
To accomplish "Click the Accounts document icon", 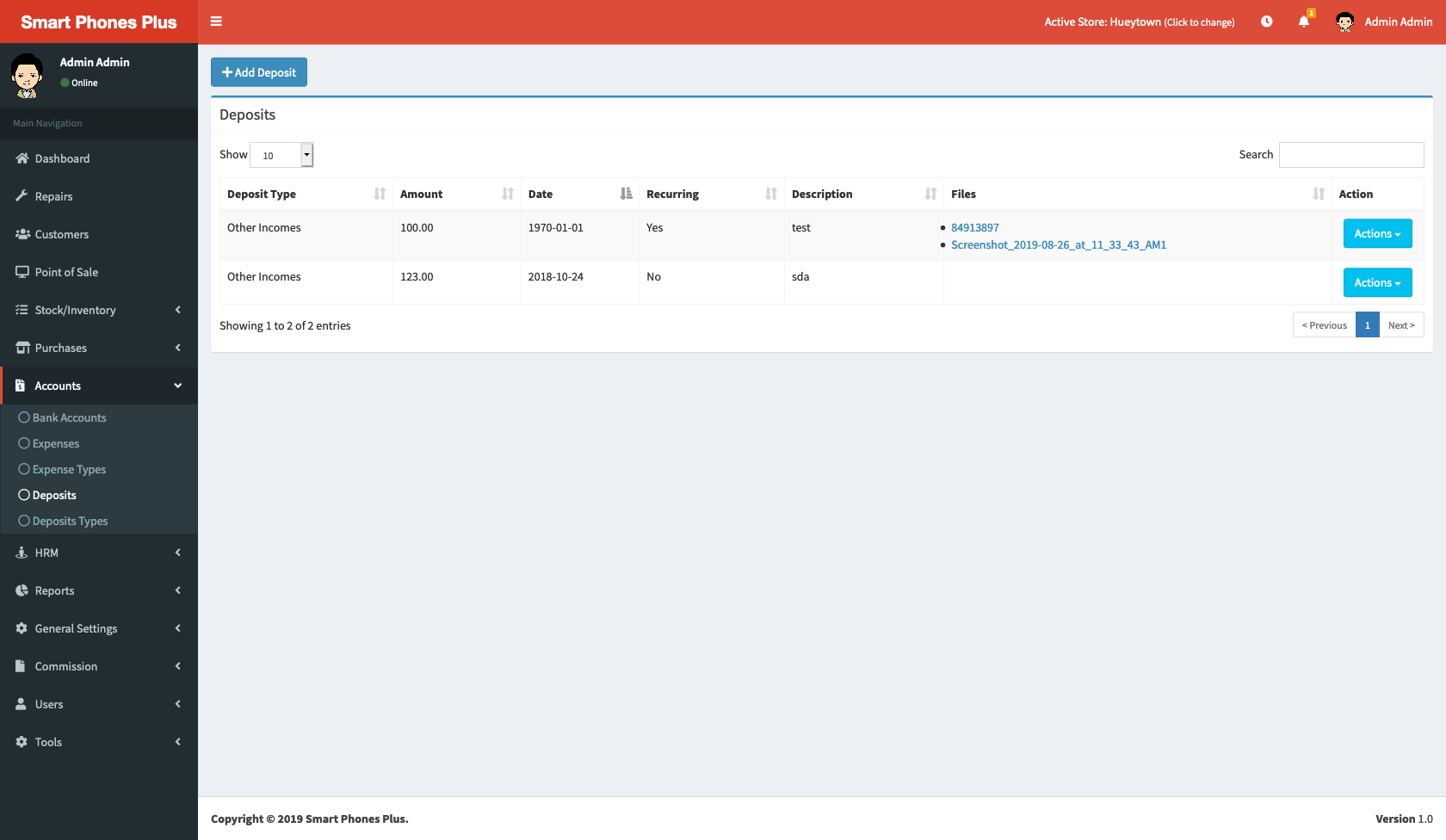I will click(21, 386).
